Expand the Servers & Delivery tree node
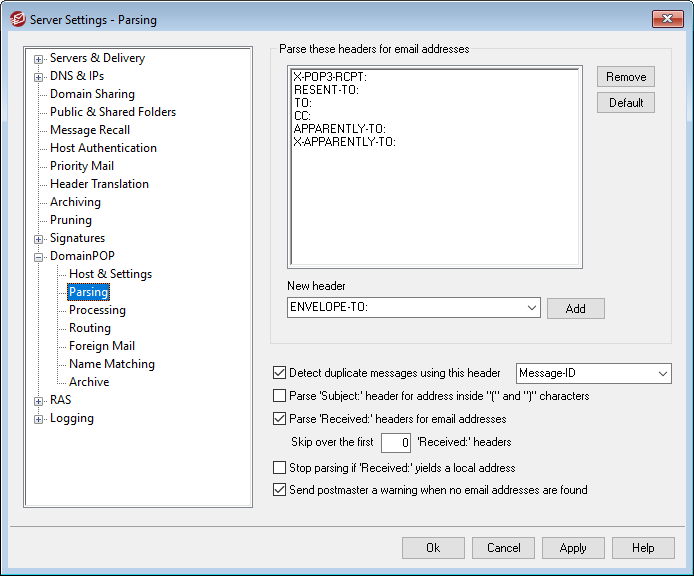The image size is (694, 576). pos(39,58)
